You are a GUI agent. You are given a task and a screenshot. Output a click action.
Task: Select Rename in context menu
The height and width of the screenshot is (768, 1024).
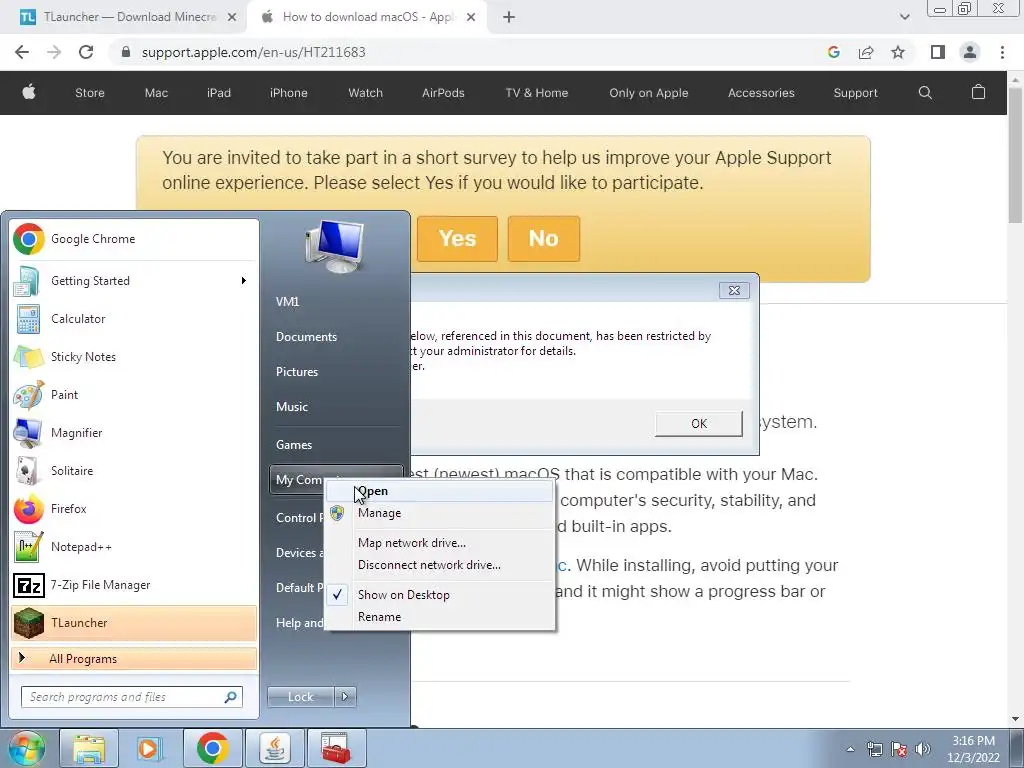pyautogui.click(x=440, y=617)
